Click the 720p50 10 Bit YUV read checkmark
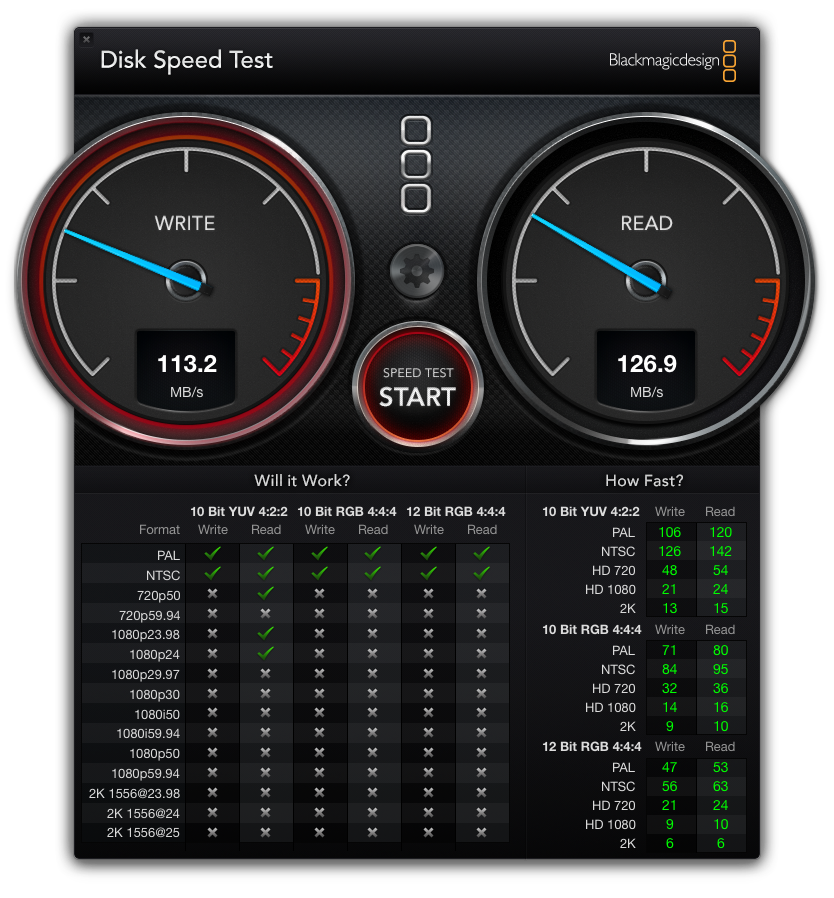 coord(265,593)
